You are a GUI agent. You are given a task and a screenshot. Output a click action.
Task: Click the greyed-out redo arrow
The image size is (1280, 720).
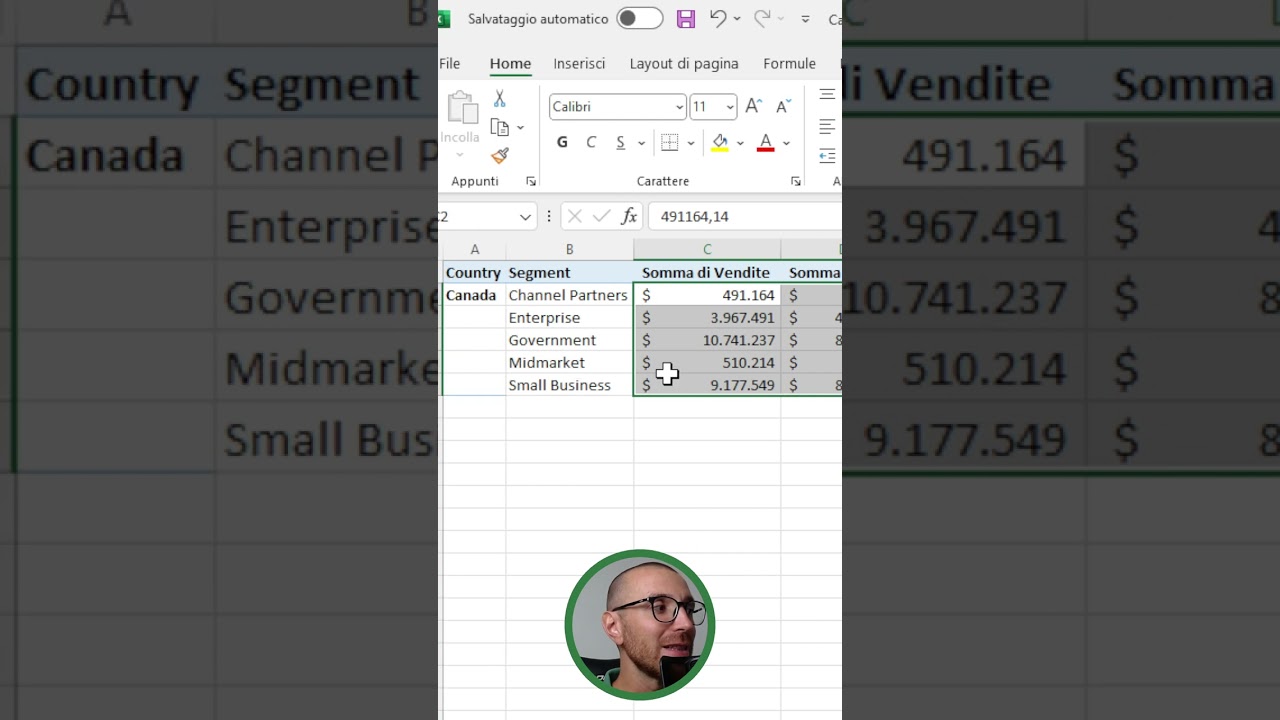point(762,18)
